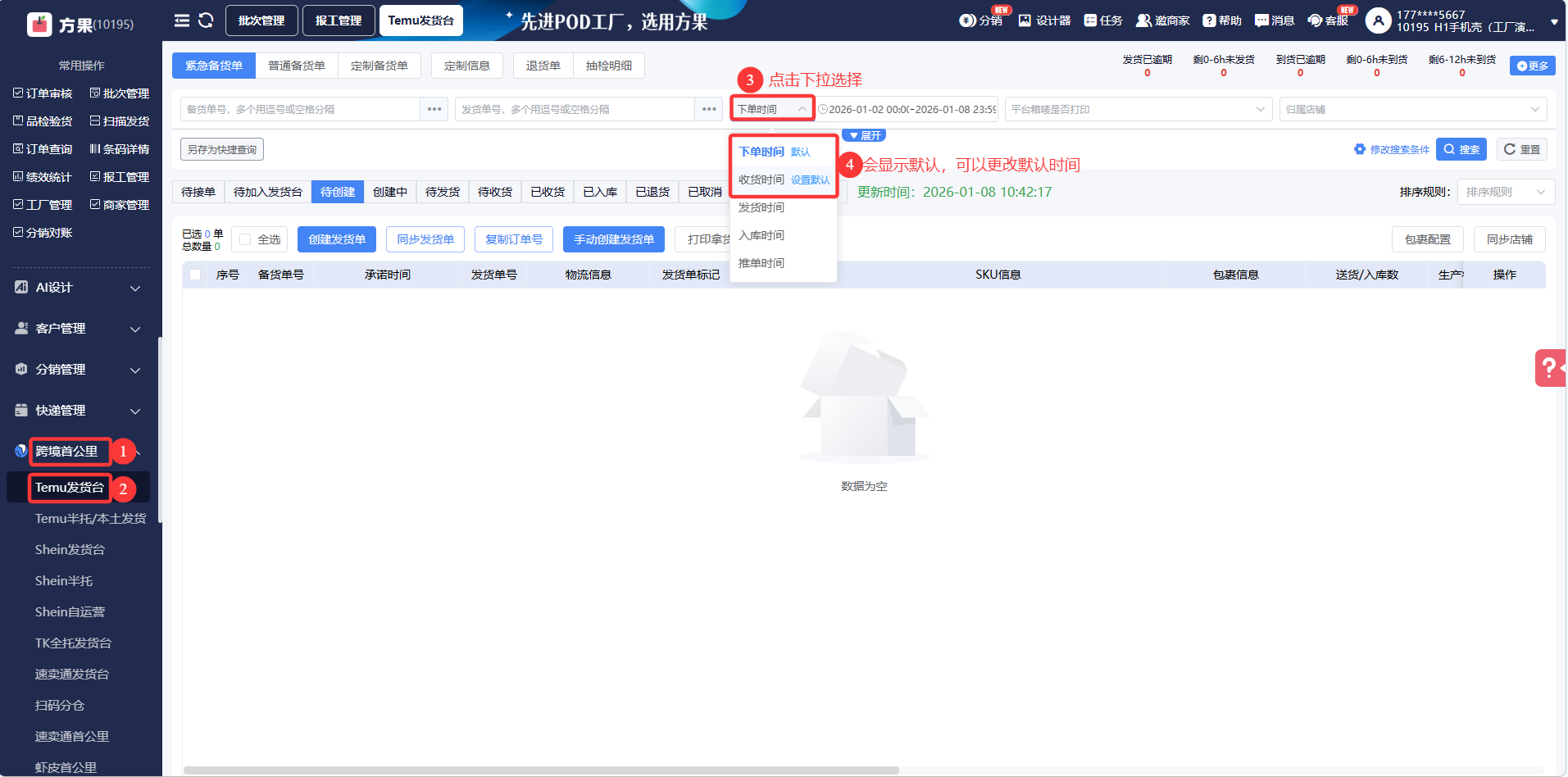The width and height of the screenshot is (1568, 777).
Task: Click the gear icon beside 修改搜索条件
Action: pos(1360,149)
